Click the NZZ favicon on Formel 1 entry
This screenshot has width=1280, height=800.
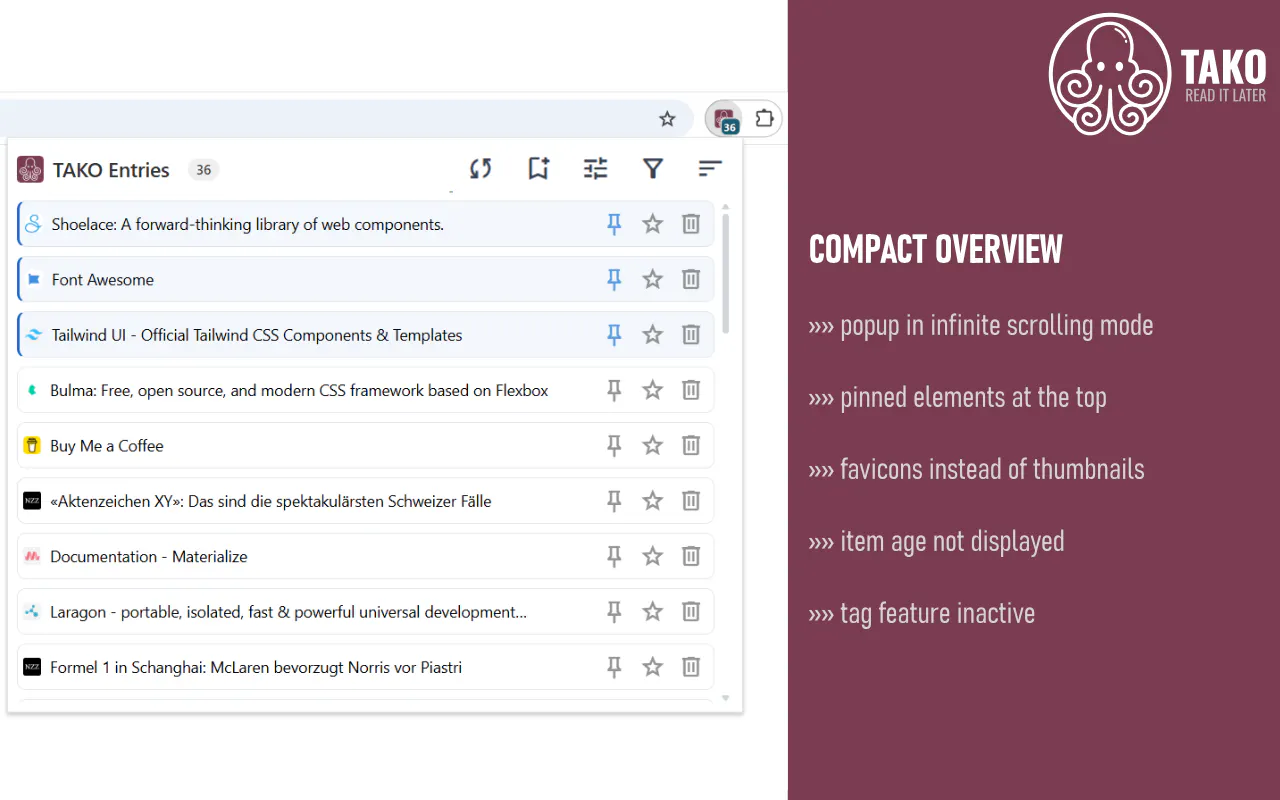[x=32, y=667]
